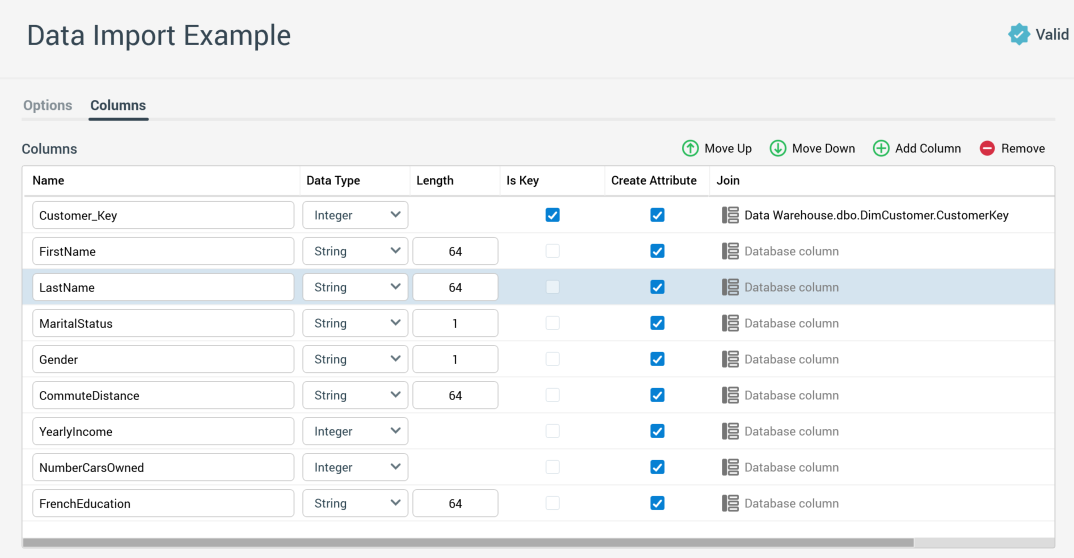The image size is (1074, 558).
Task: Click the horizontal scrollbar at table bottom
Action: tap(467, 543)
